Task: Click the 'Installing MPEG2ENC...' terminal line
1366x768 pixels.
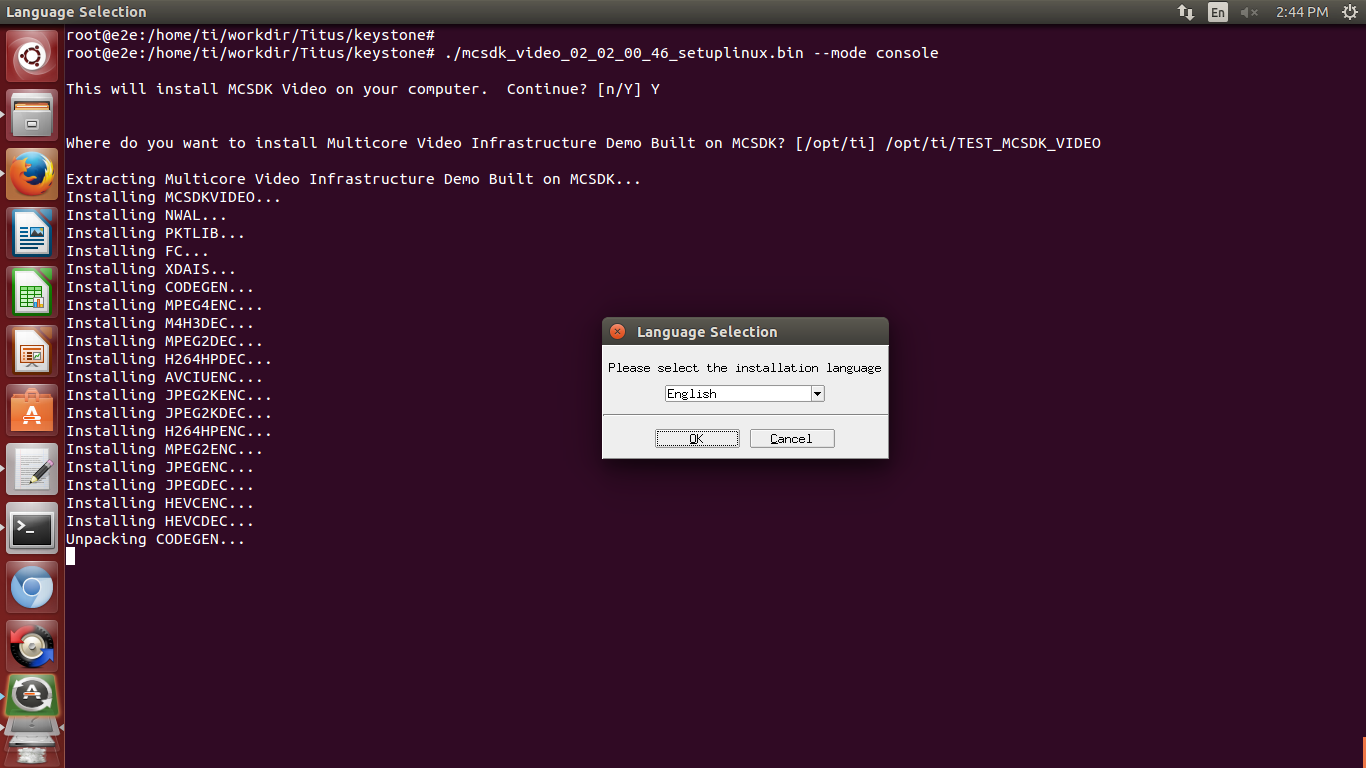Action: pyautogui.click(x=164, y=449)
